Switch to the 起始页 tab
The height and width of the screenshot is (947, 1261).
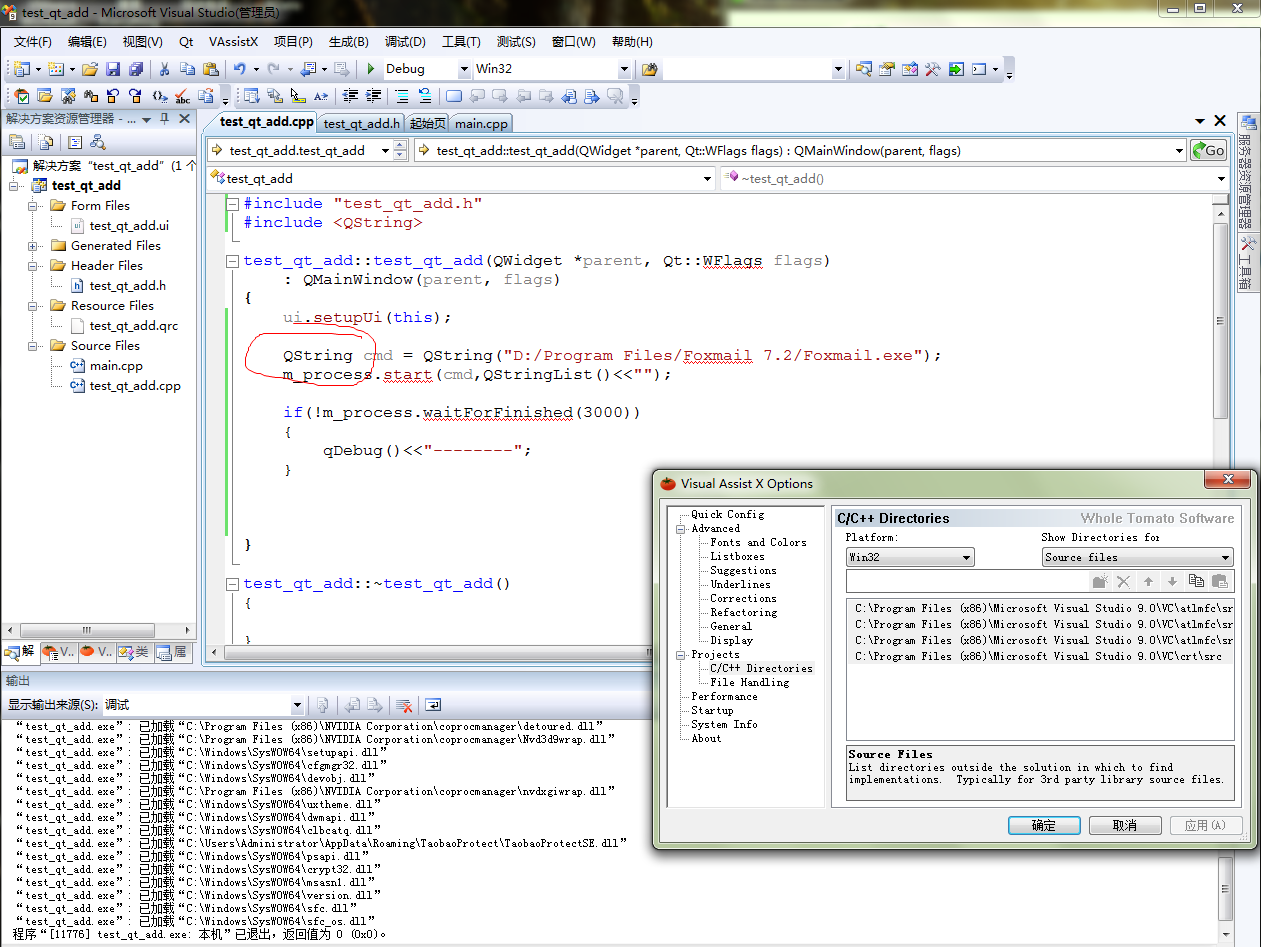pos(427,123)
